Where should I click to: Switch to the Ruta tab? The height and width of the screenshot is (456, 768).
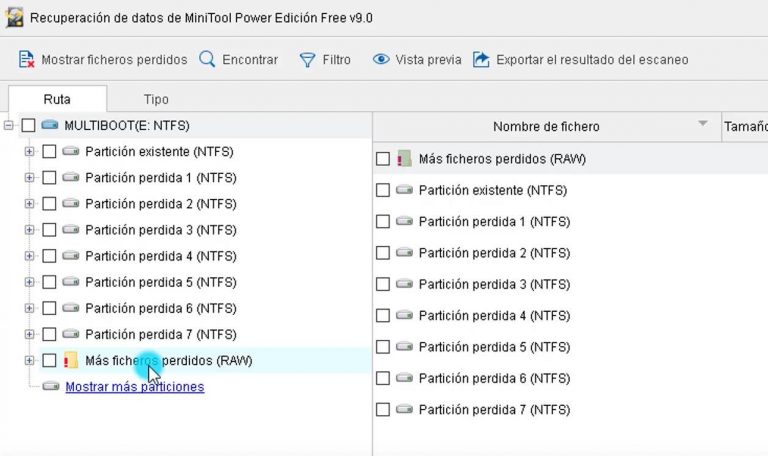(x=57, y=99)
